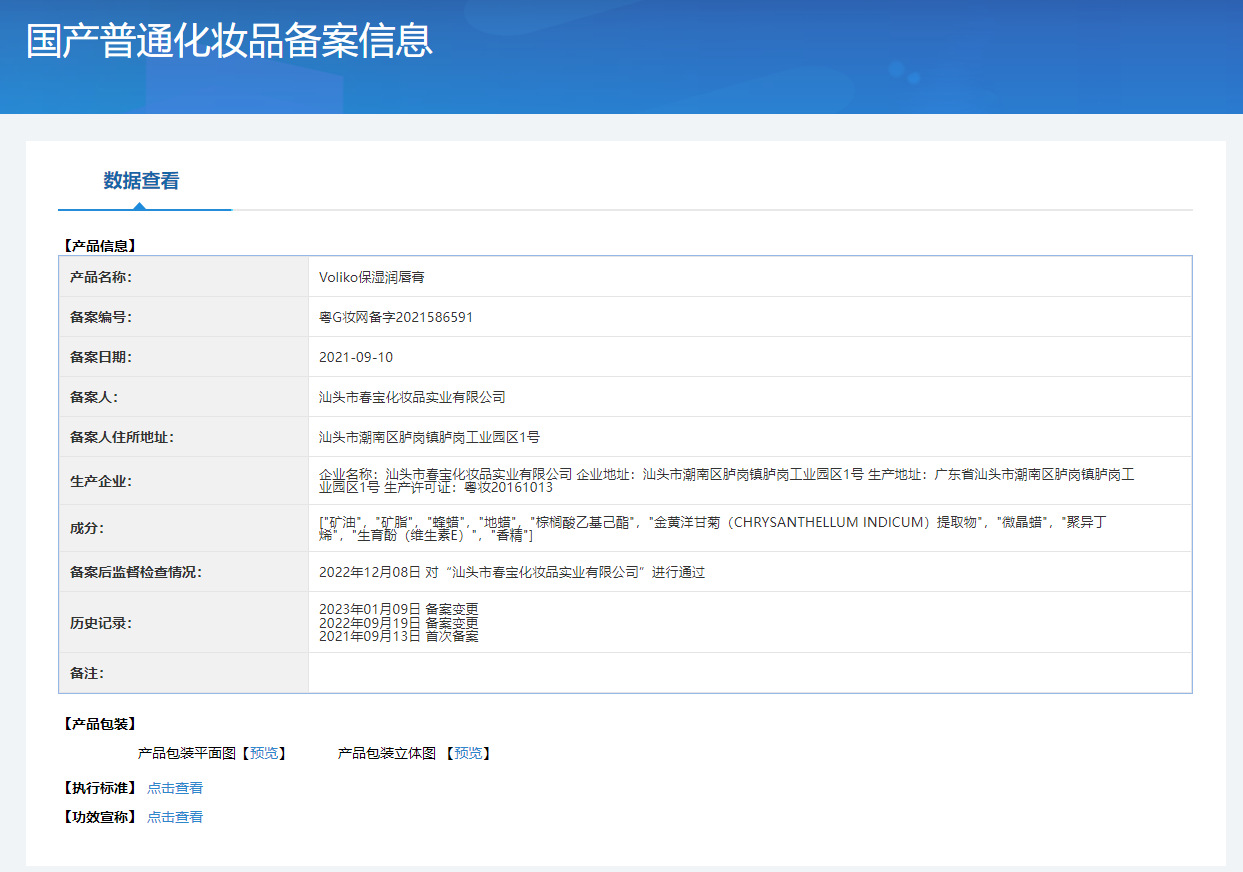Select the product name Voliko保湿润唇膏
Viewport: 1243px width, 872px height.
tap(371, 277)
